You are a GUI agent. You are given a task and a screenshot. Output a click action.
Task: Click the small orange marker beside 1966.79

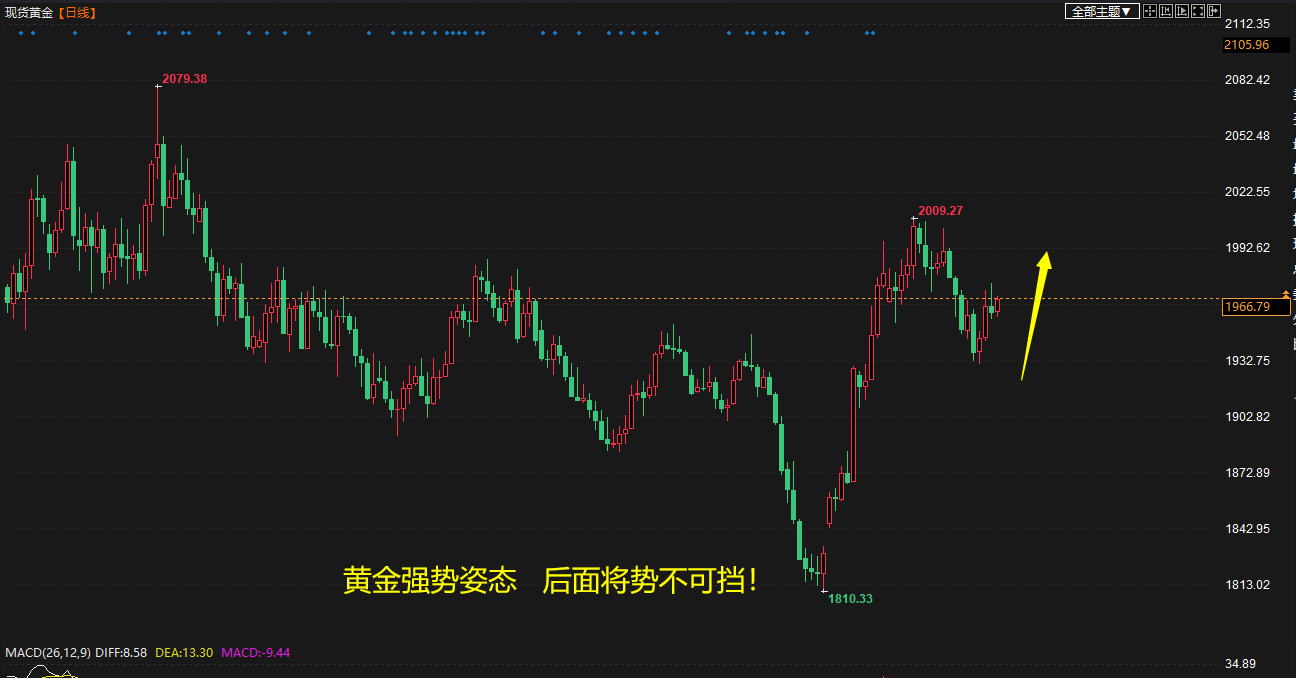[1286, 295]
